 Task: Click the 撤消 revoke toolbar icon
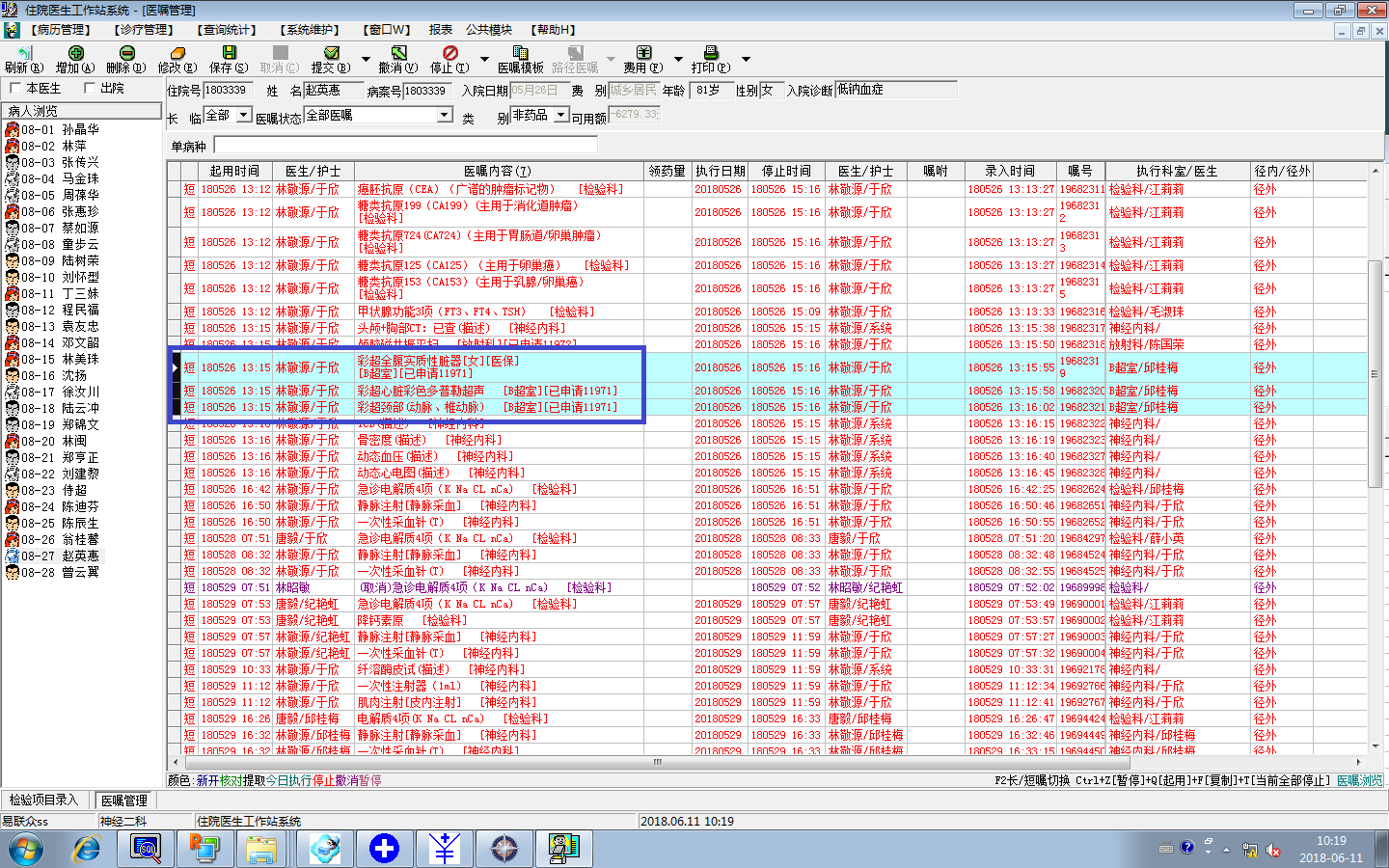[x=398, y=52]
